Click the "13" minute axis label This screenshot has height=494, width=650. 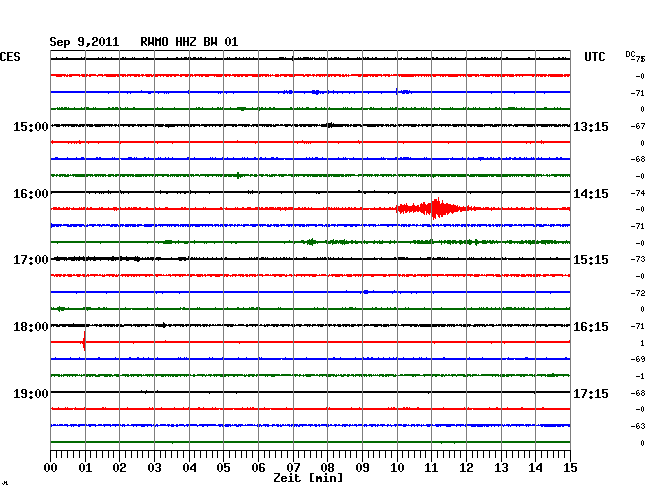[x=501, y=467]
